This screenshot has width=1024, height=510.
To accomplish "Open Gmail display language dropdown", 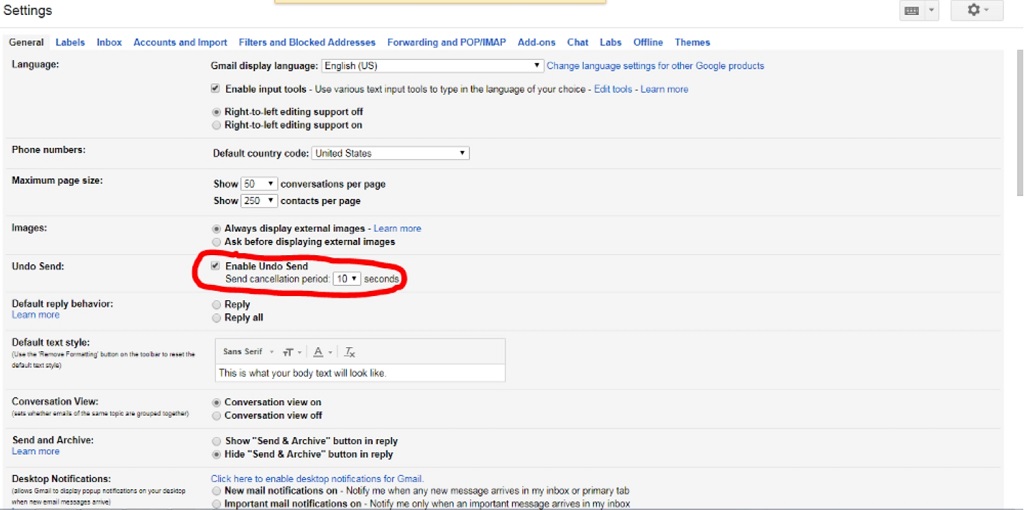I will [x=432, y=66].
